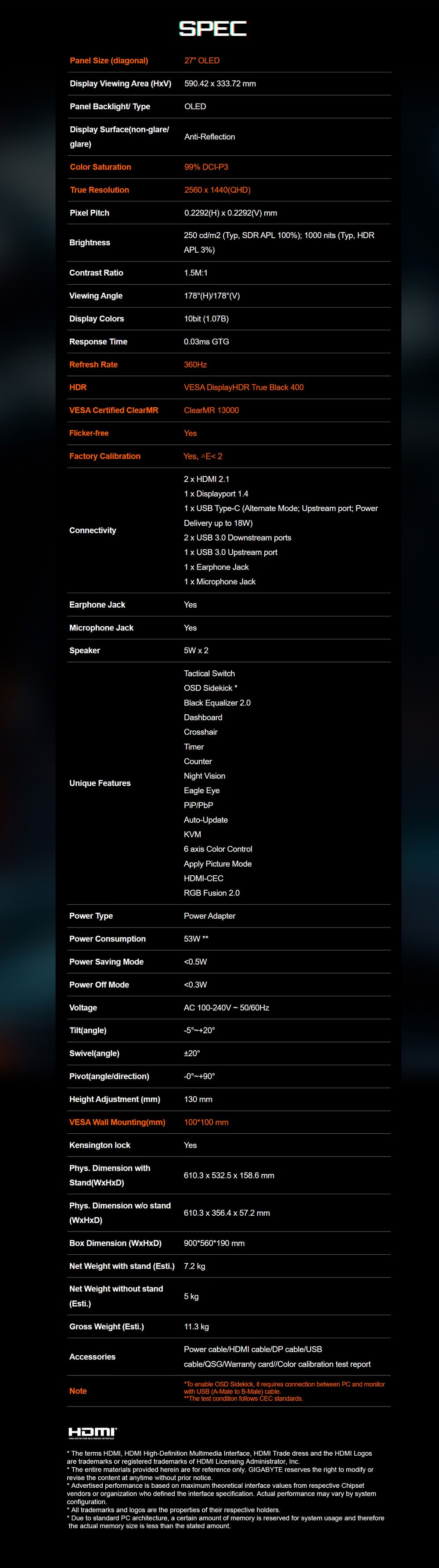The image size is (439, 1568).
Task: Click the orange Note label
Action: click(78, 1391)
